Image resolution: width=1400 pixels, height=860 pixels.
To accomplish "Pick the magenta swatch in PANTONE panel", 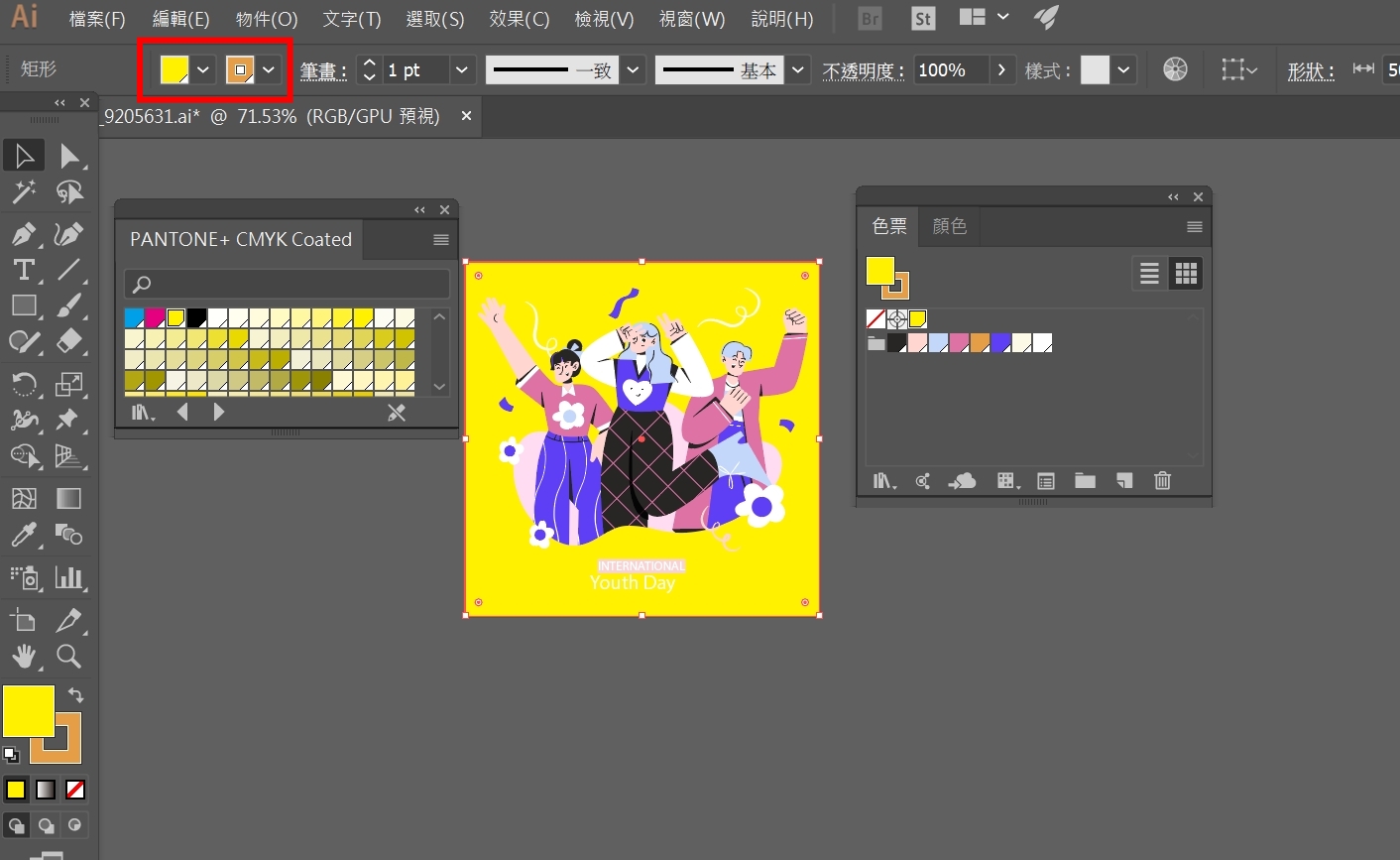I will click(x=155, y=318).
